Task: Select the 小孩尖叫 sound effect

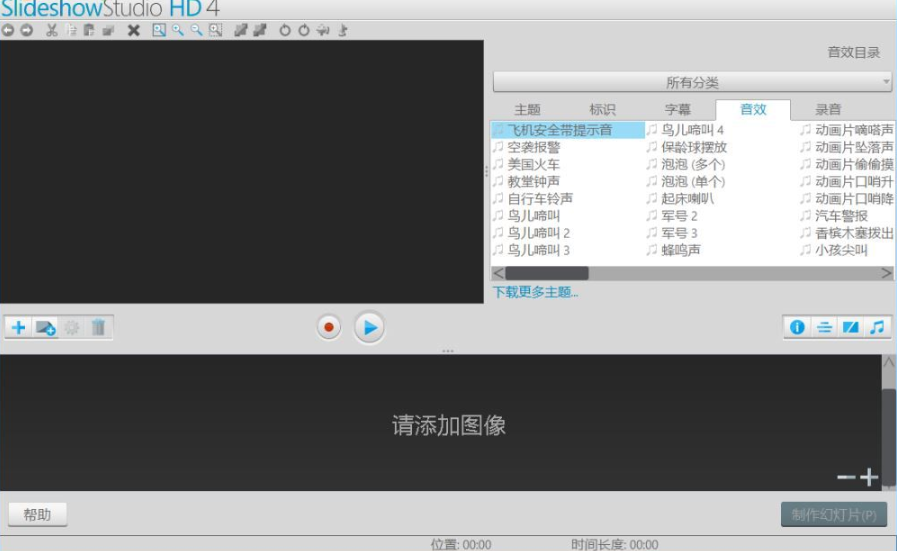Action: click(x=841, y=250)
